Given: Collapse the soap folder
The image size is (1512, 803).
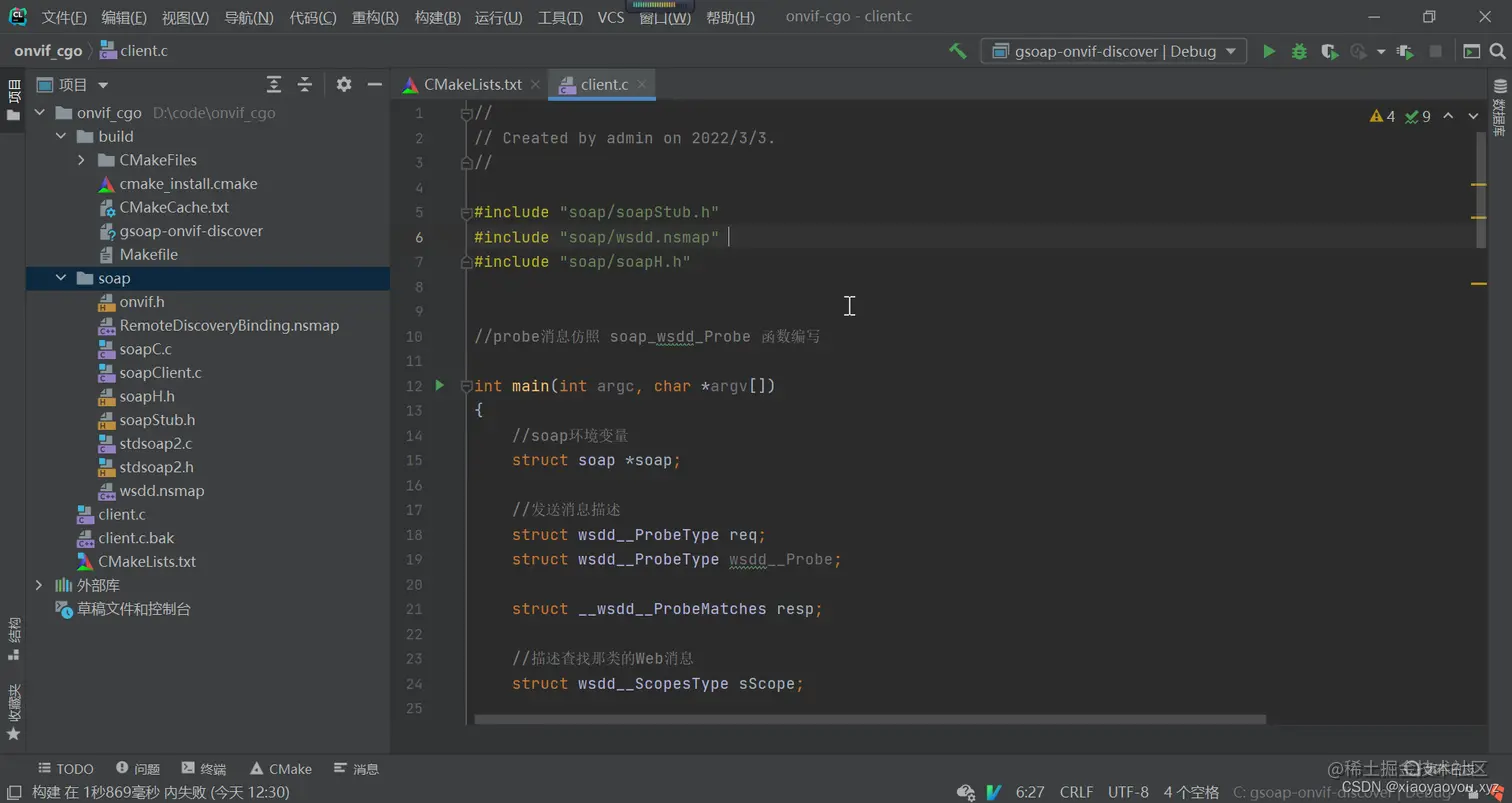Looking at the screenshot, I should 61,278.
